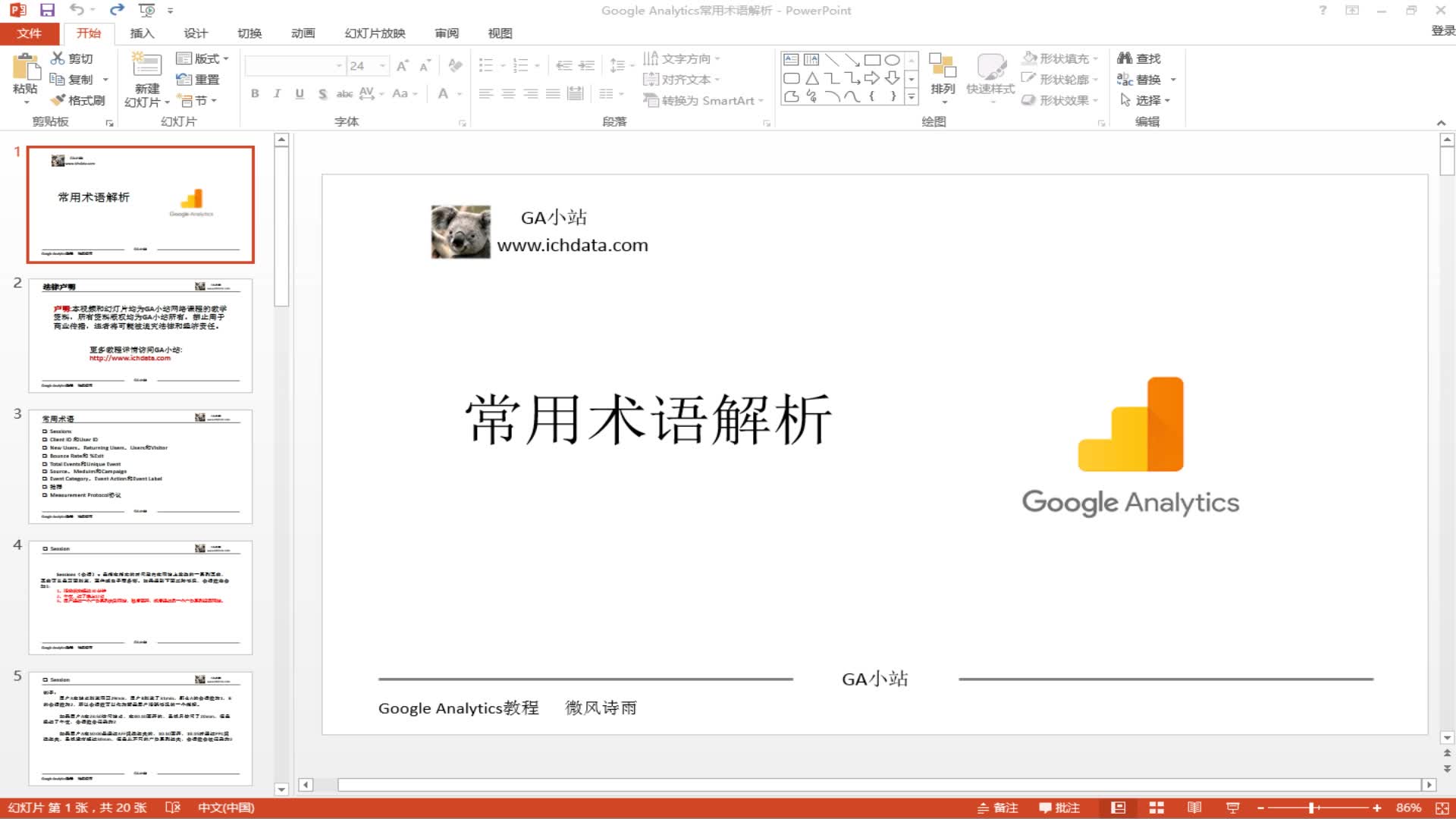Image resolution: width=1456 pixels, height=819 pixels.
Task: Switch to Slide Sorter view icon
Action: pos(1156,808)
